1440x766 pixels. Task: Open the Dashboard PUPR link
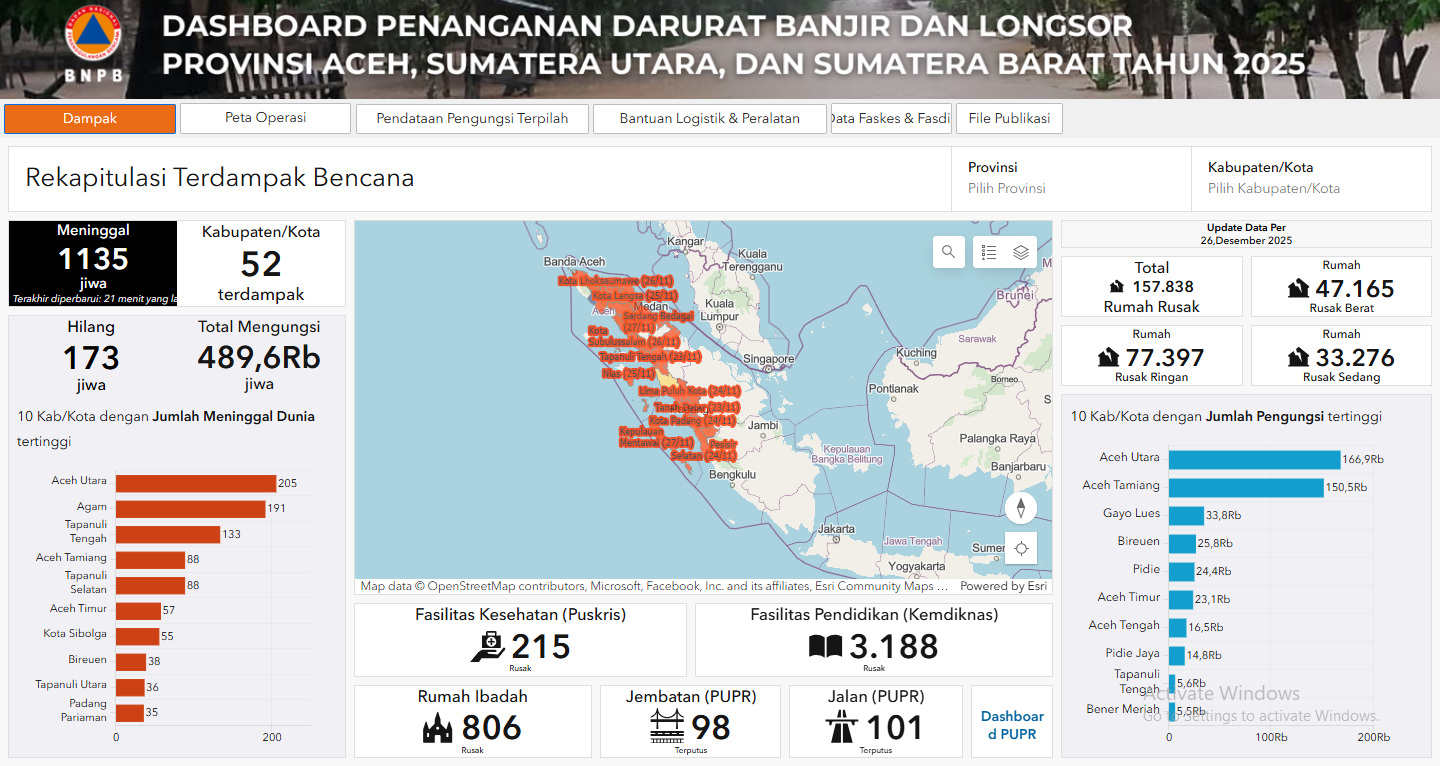tap(1012, 723)
